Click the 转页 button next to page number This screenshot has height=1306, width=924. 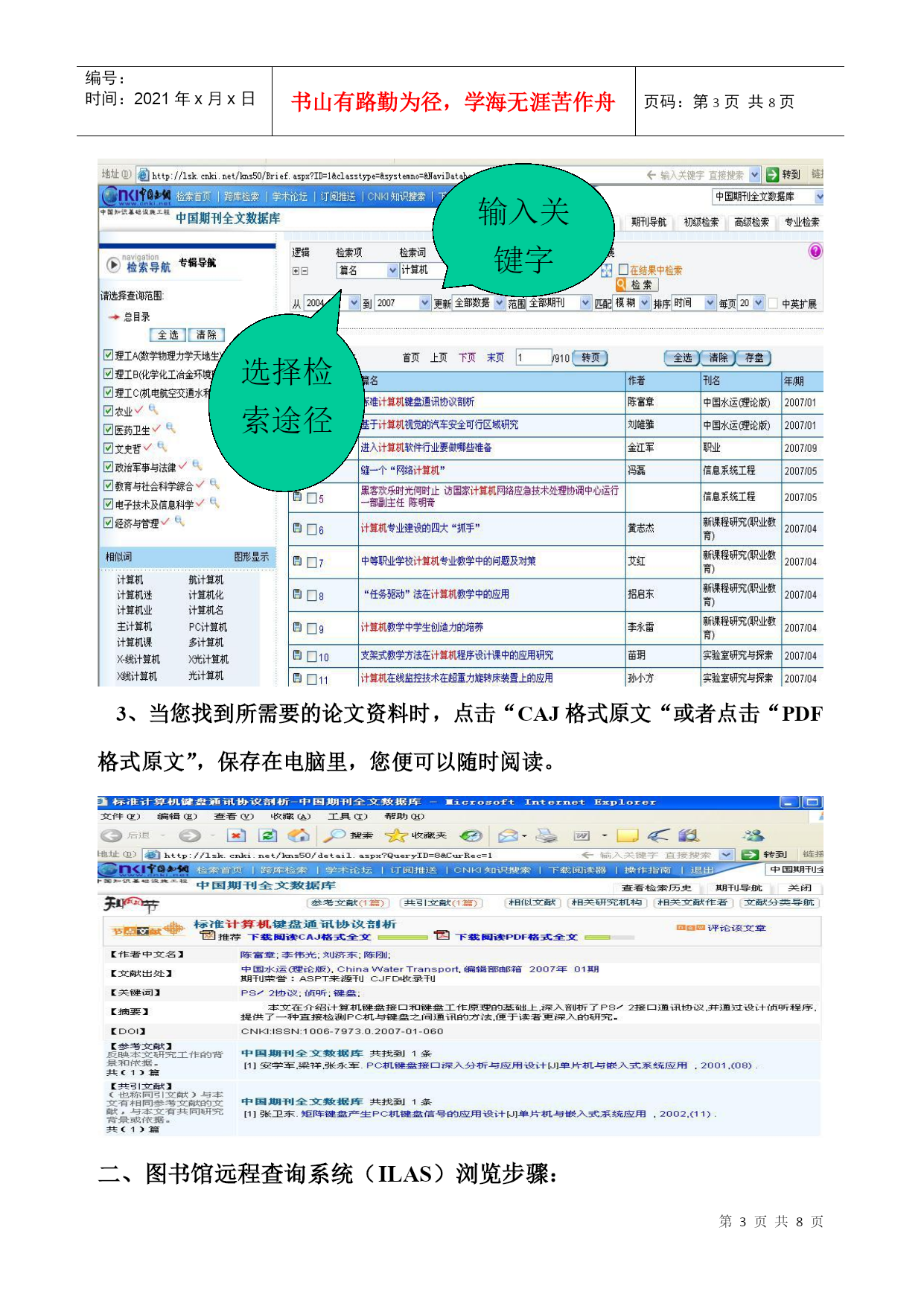[590, 358]
